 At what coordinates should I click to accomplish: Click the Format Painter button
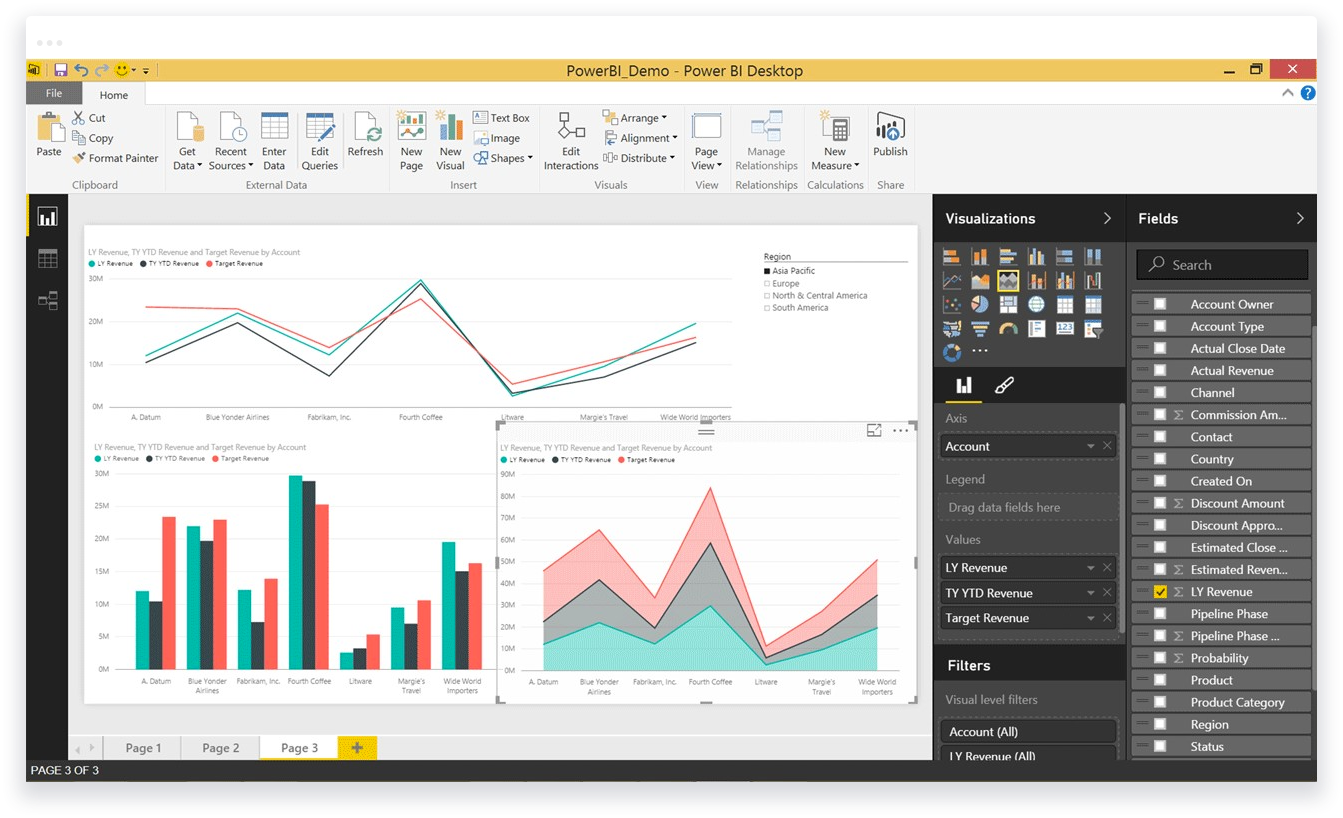coord(115,158)
